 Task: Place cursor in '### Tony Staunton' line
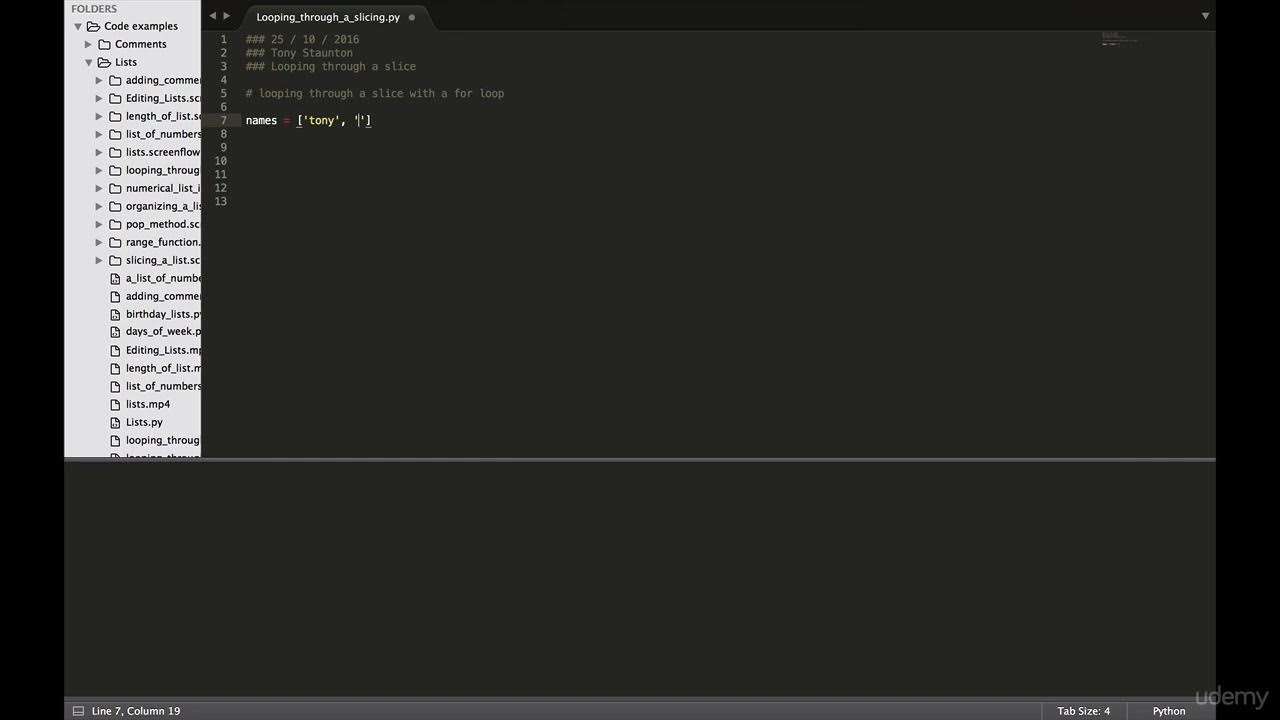click(299, 53)
